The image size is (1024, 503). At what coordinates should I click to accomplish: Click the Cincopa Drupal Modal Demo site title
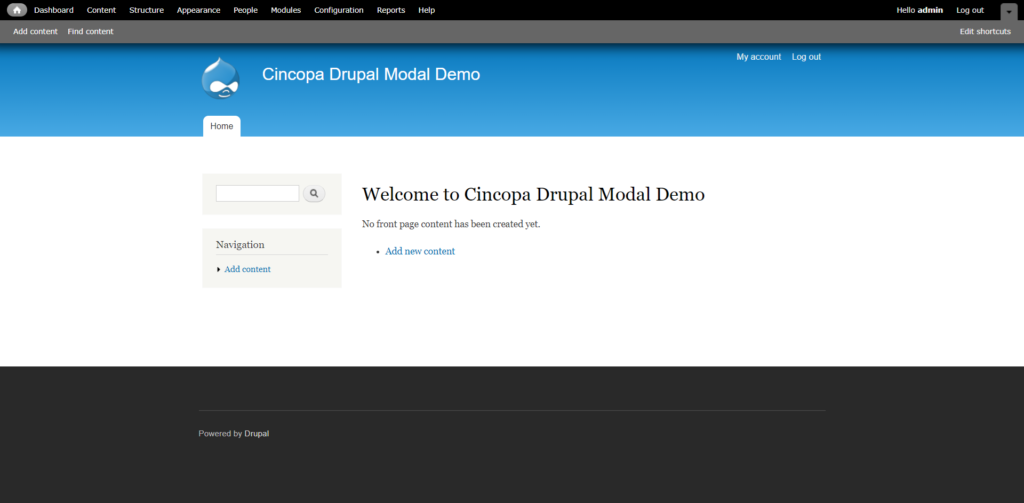click(371, 74)
